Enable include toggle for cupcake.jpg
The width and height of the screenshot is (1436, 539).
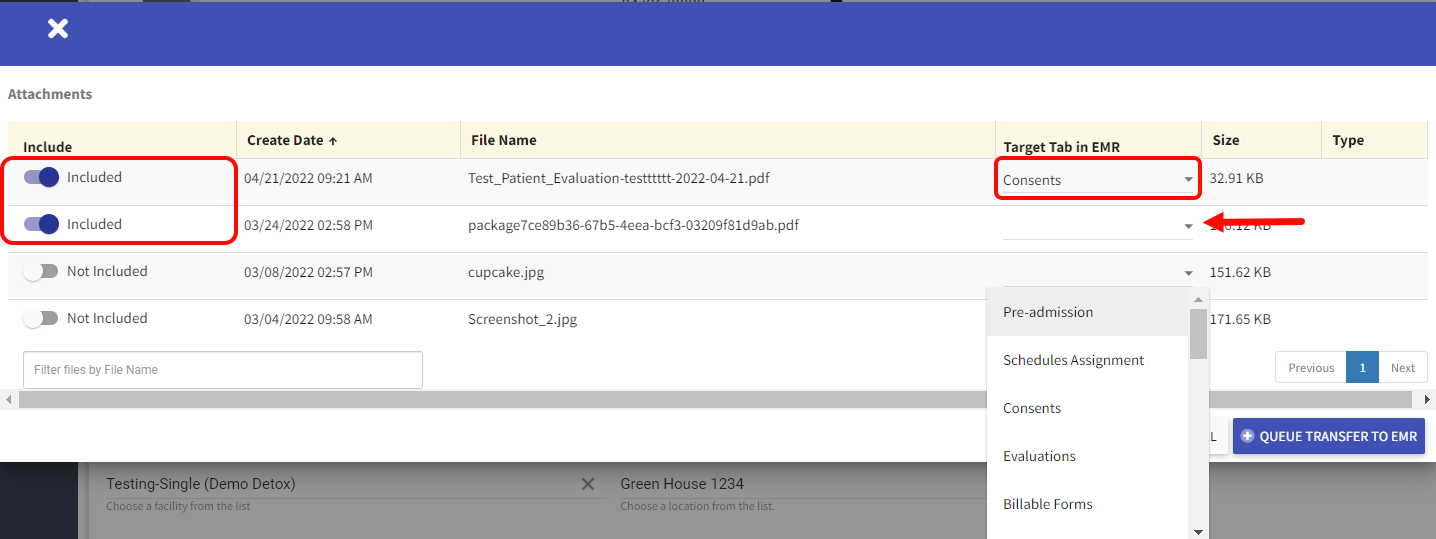coord(41,271)
